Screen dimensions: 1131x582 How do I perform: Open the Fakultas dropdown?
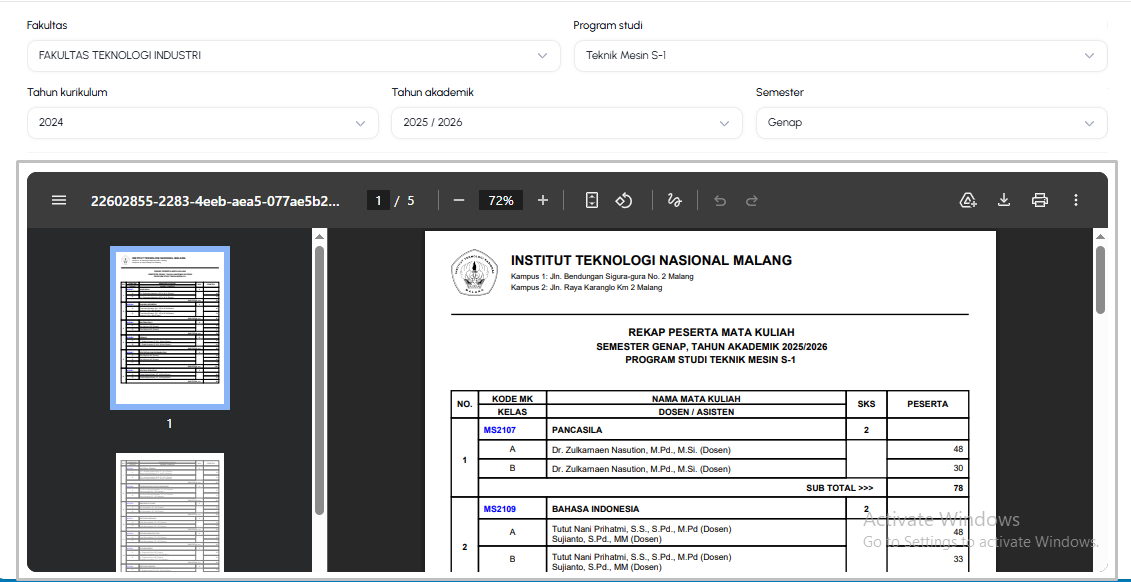tap(294, 56)
